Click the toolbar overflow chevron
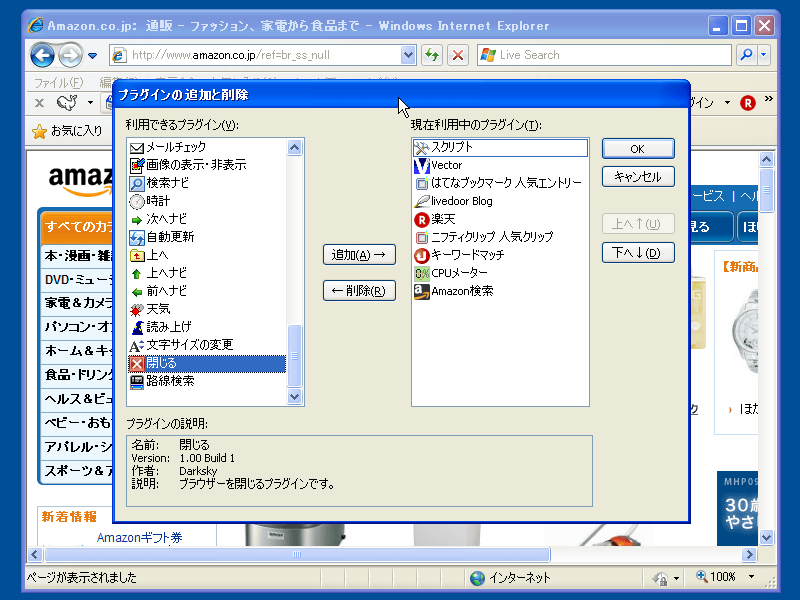The height and width of the screenshot is (600, 800). pyautogui.click(x=768, y=98)
